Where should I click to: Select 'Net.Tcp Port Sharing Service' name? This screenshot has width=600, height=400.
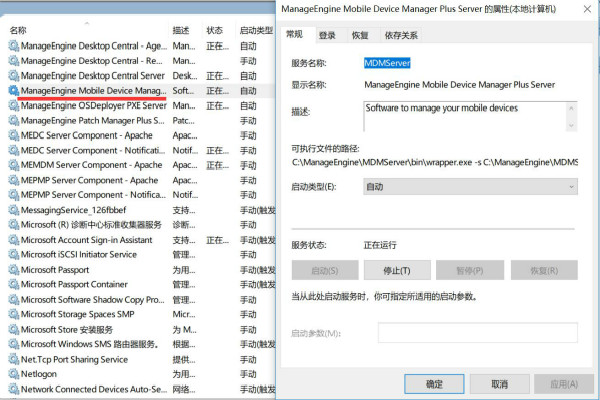(x=74, y=359)
